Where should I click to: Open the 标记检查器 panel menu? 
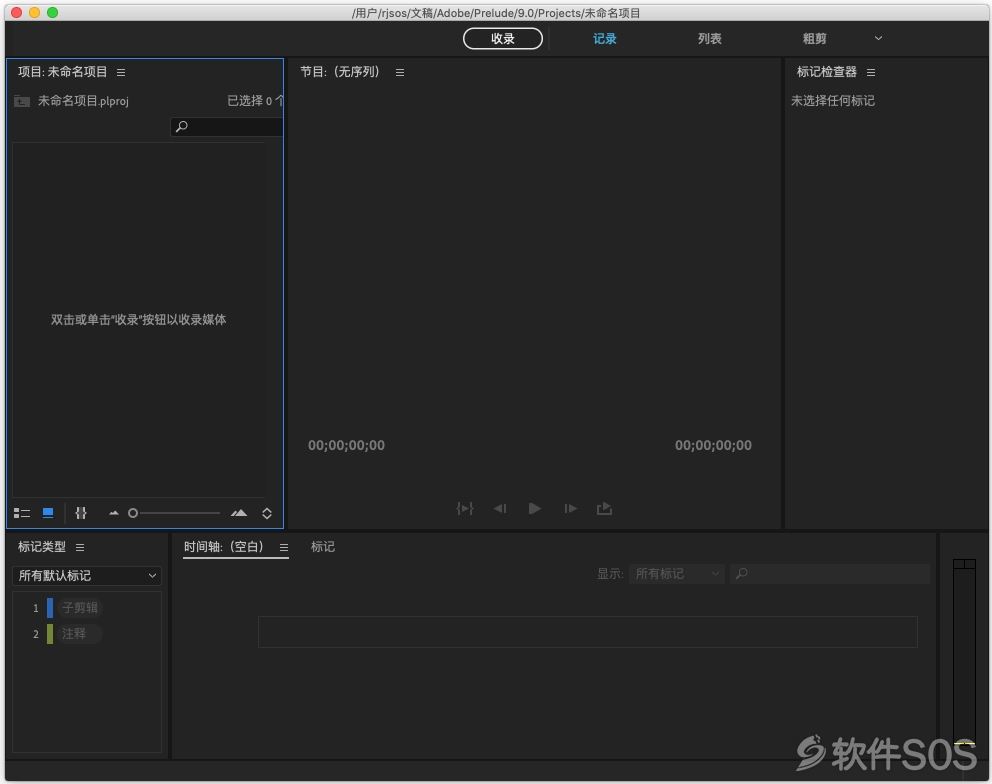pos(871,73)
